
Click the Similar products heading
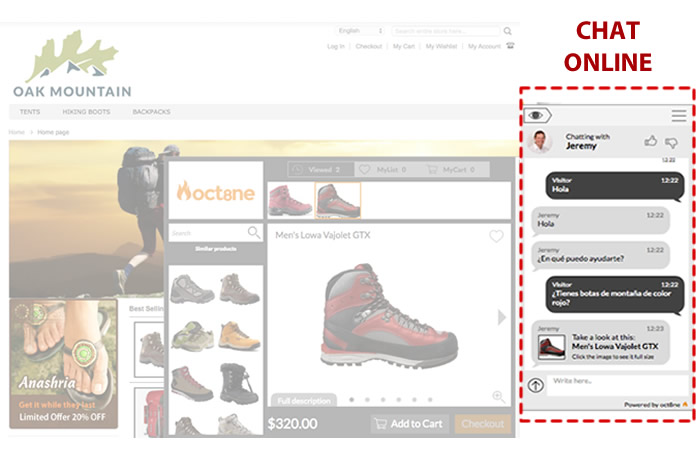point(216,249)
